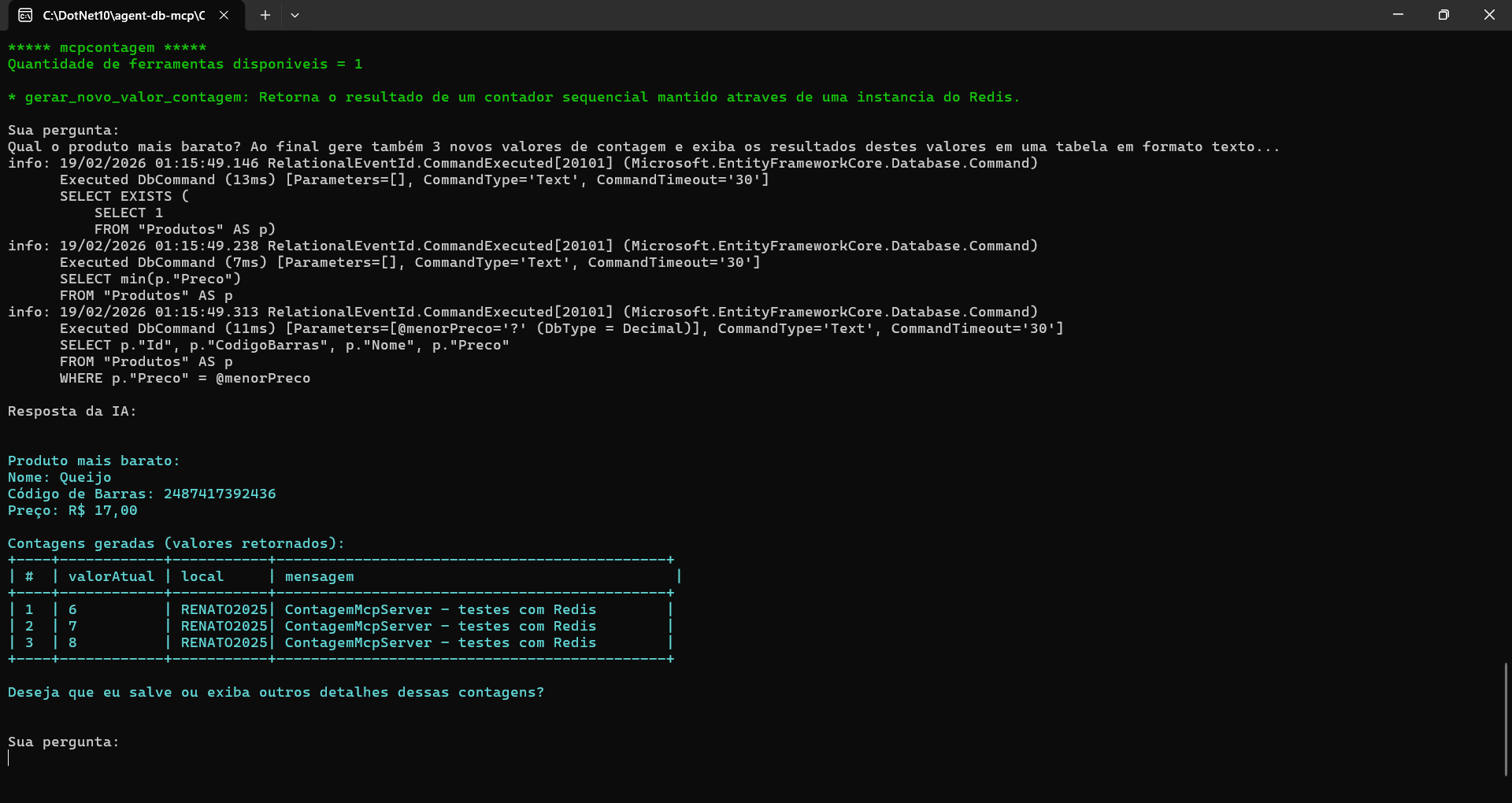1512x803 pixels.
Task: Click RENATO2025 in table row 3
Action: (x=224, y=642)
